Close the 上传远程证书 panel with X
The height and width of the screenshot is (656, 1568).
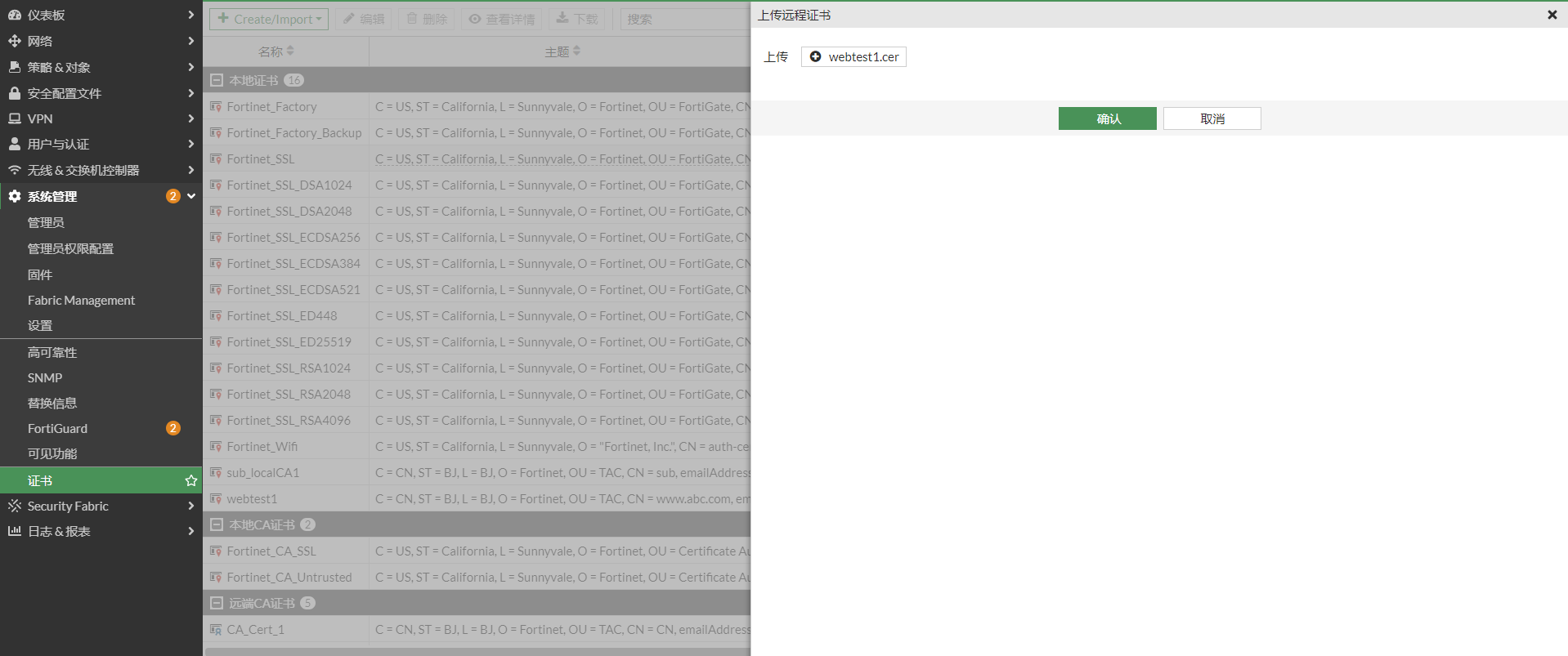1552,15
